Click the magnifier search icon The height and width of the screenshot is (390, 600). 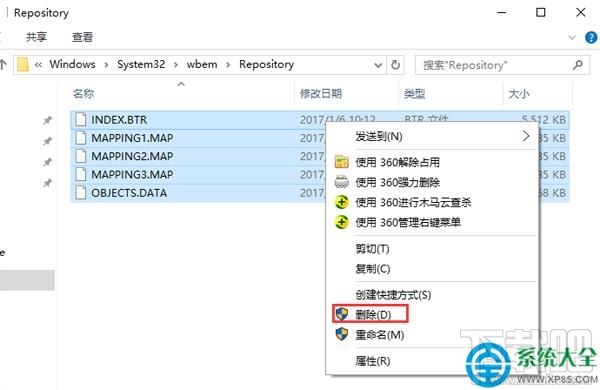point(578,65)
